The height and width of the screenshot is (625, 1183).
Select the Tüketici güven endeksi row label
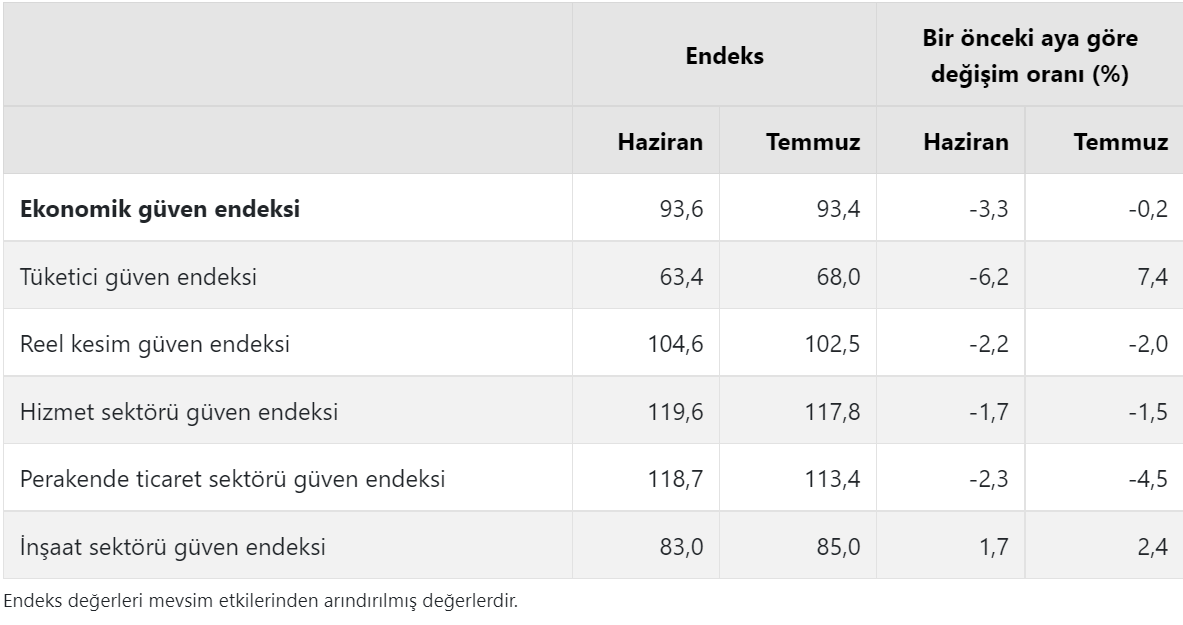tap(138, 277)
